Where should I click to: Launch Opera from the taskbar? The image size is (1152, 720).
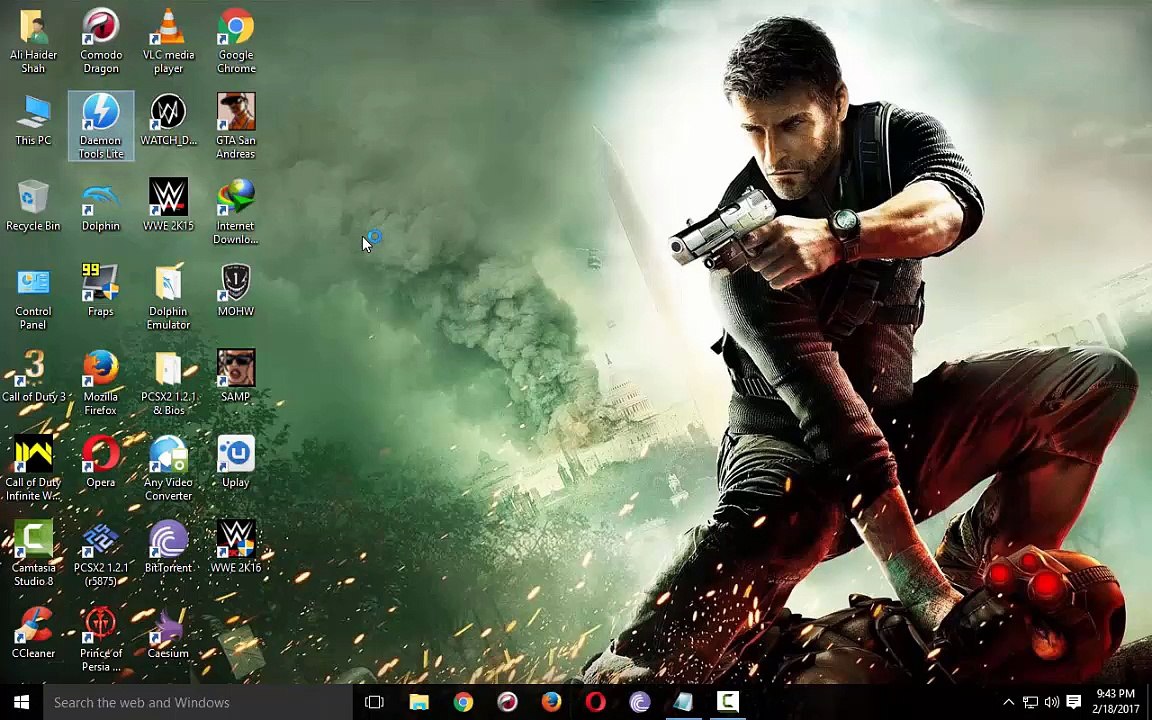(x=595, y=702)
